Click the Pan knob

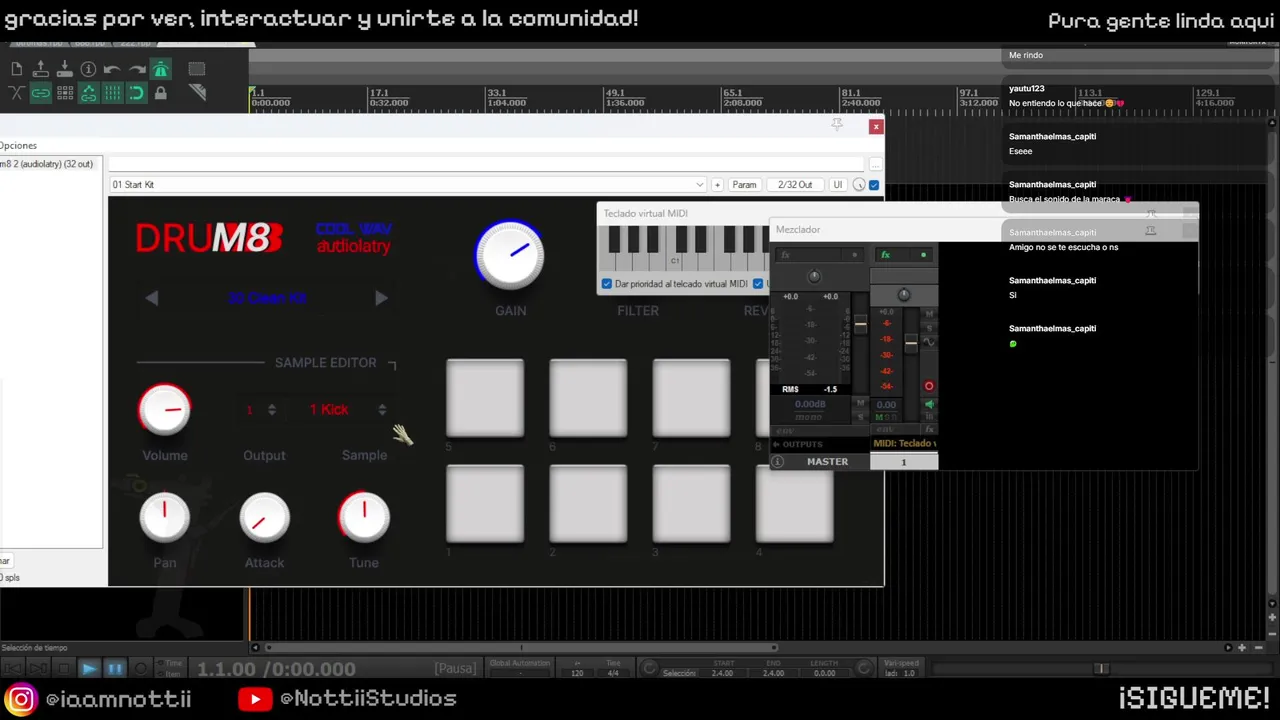[165, 517]
